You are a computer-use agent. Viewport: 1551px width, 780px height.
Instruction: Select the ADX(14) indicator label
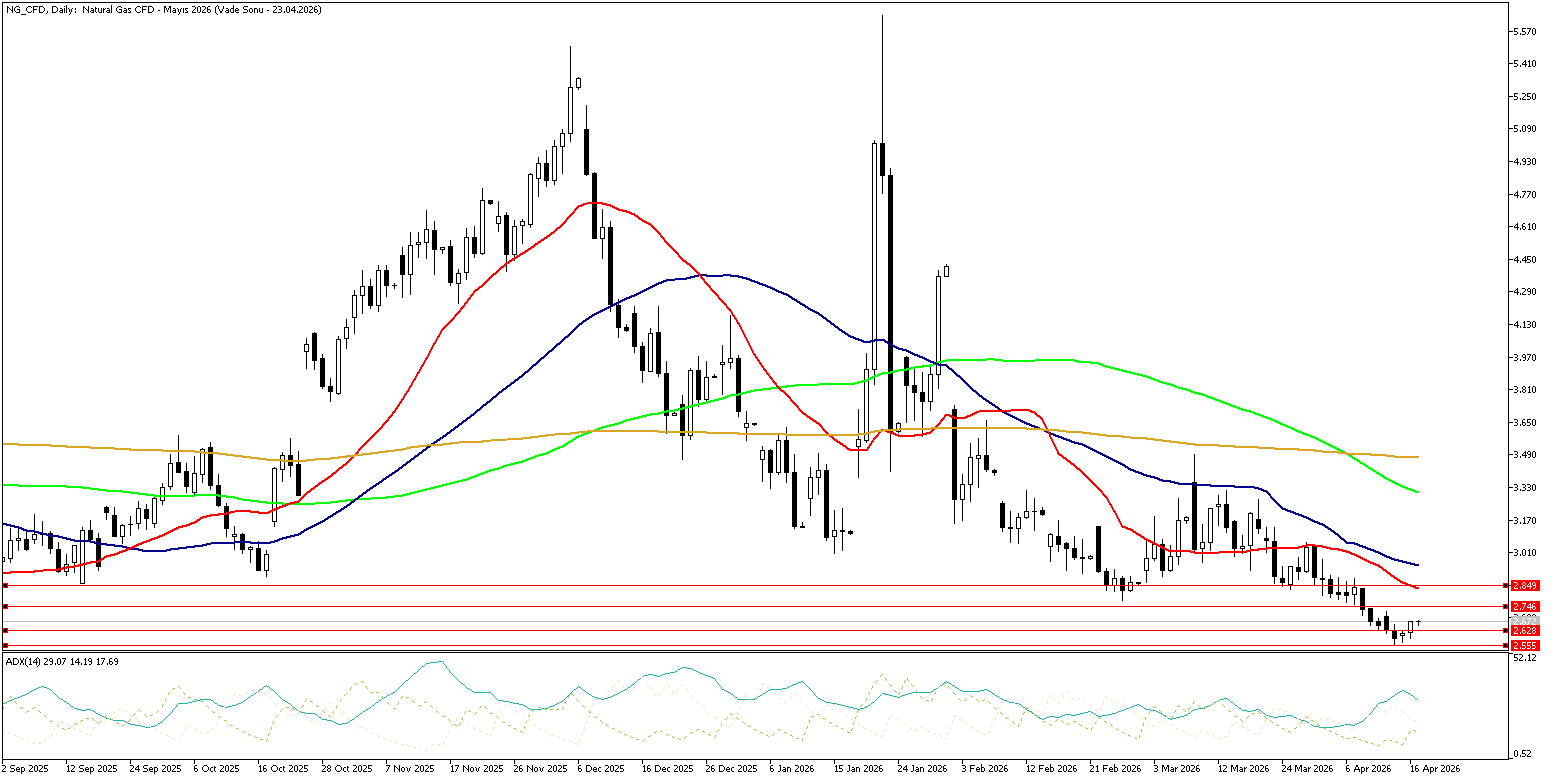tap(62, 662)
